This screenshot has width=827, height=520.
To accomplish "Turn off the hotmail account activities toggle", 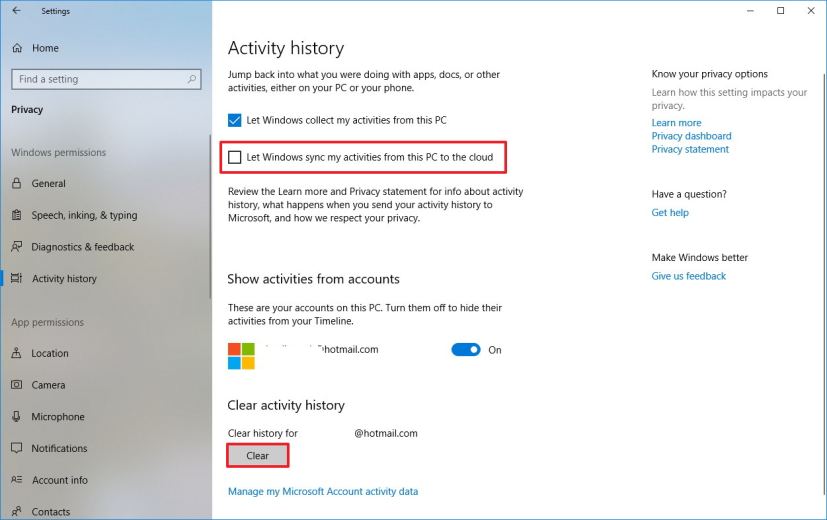I will [466, 350].
